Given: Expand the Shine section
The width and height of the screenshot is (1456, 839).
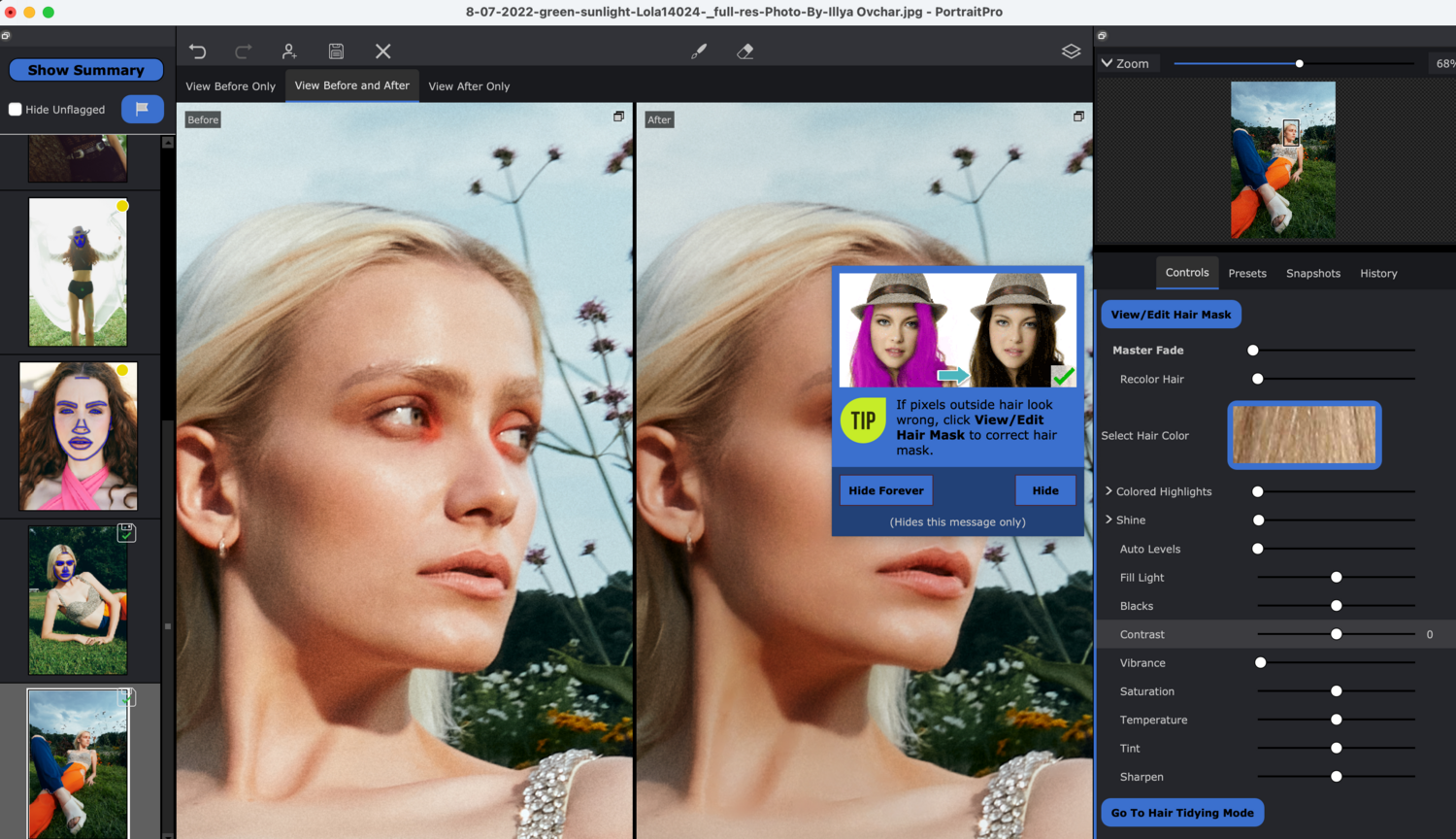Looking at the screenshot, I should coord(1109,520).
